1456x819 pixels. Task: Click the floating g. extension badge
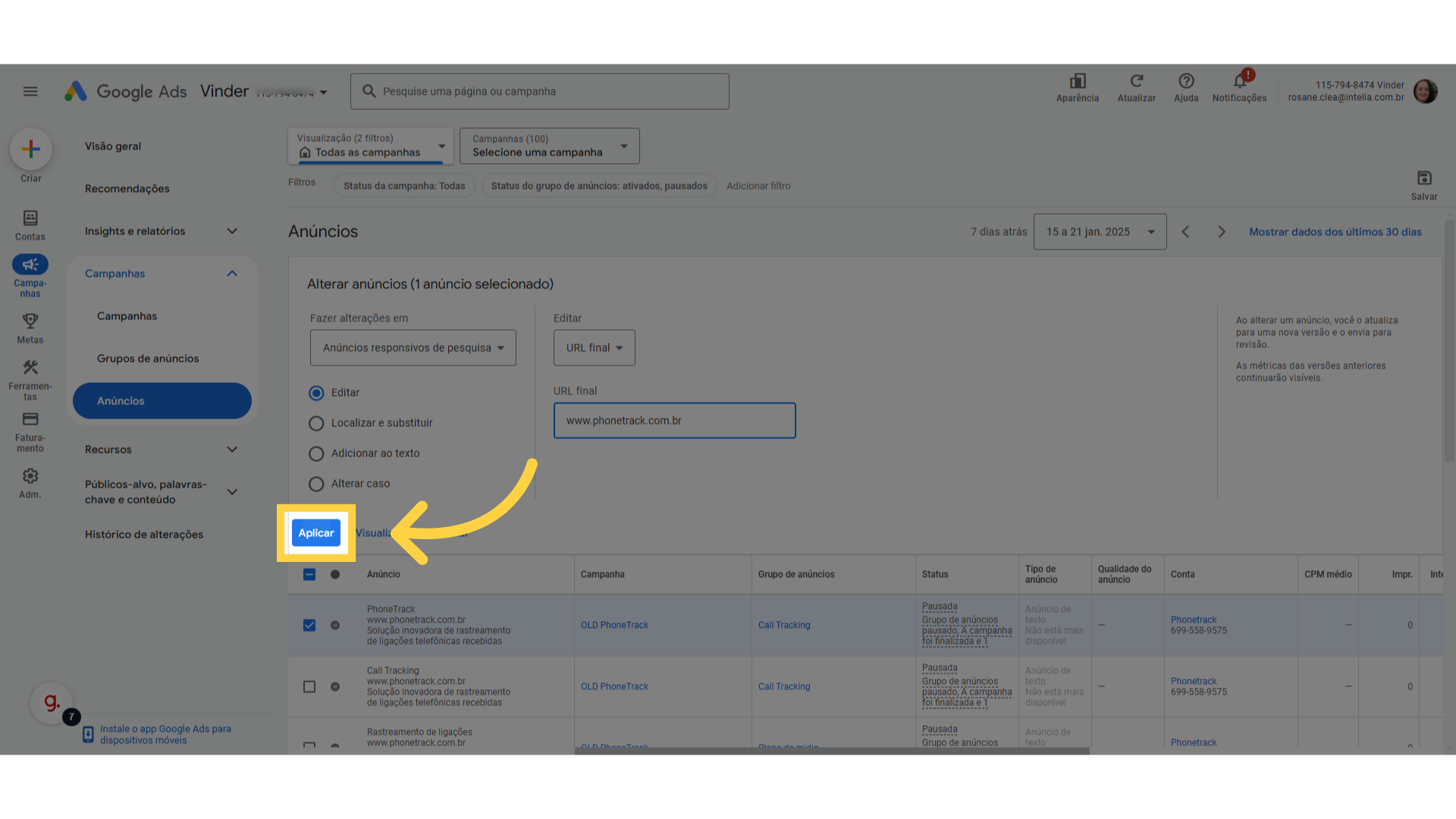52,703
